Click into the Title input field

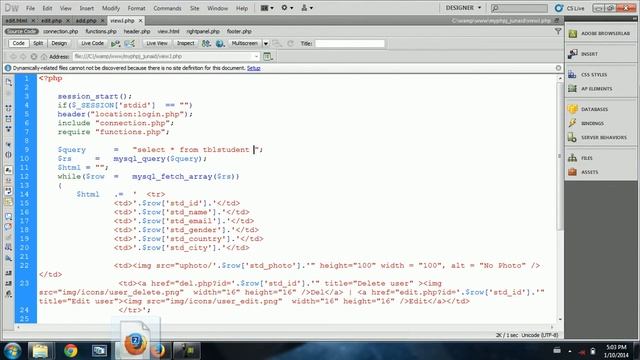tap(350, 43)
